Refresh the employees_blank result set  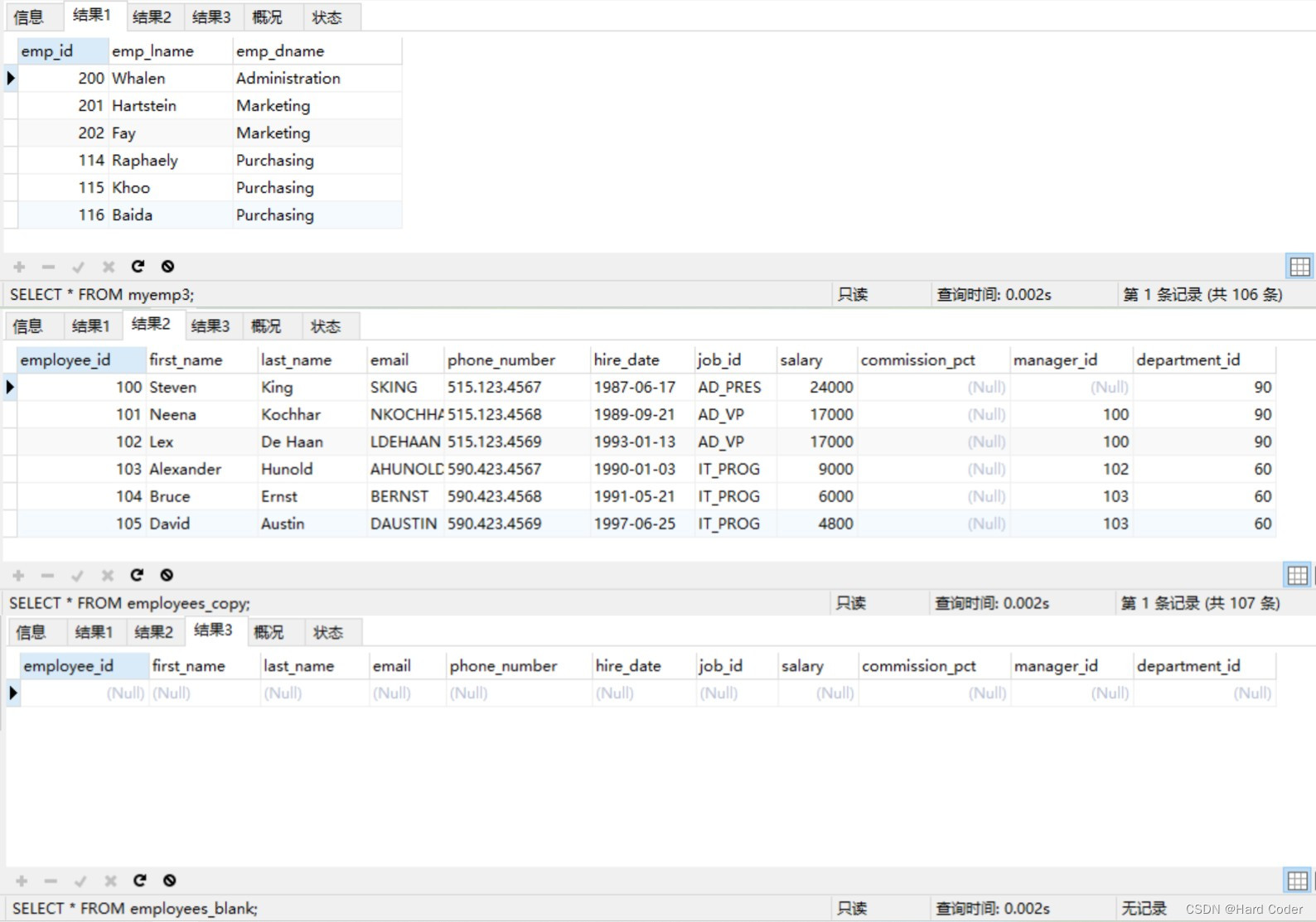coord(140,880)
